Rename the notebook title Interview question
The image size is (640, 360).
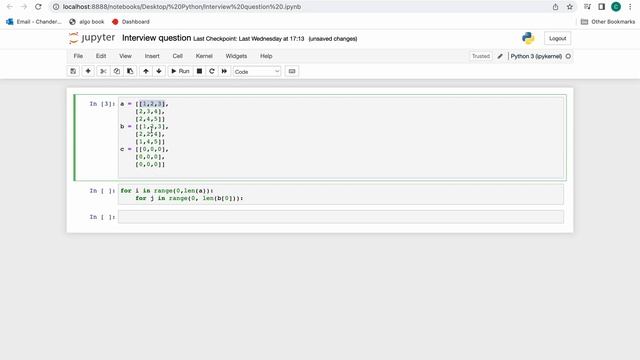pyautogui.click(x=156, y=38)
